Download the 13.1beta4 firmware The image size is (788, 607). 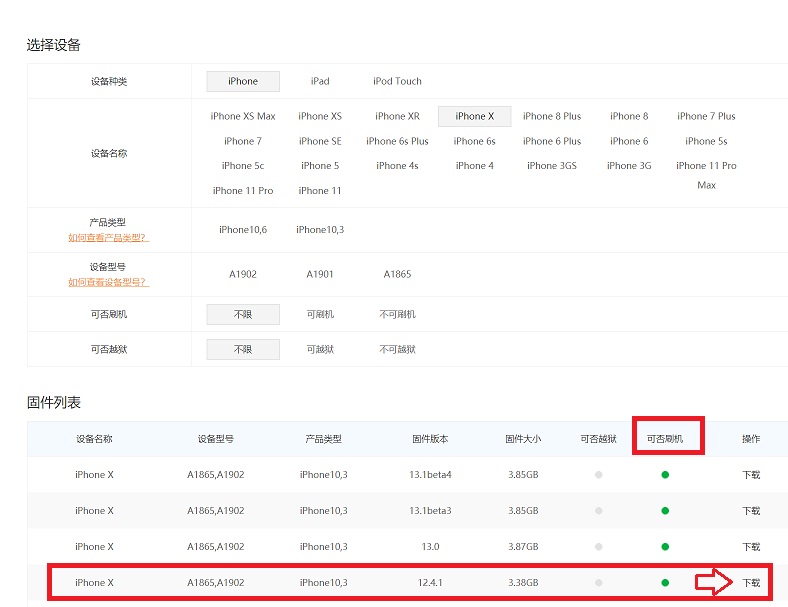[750, 475]
